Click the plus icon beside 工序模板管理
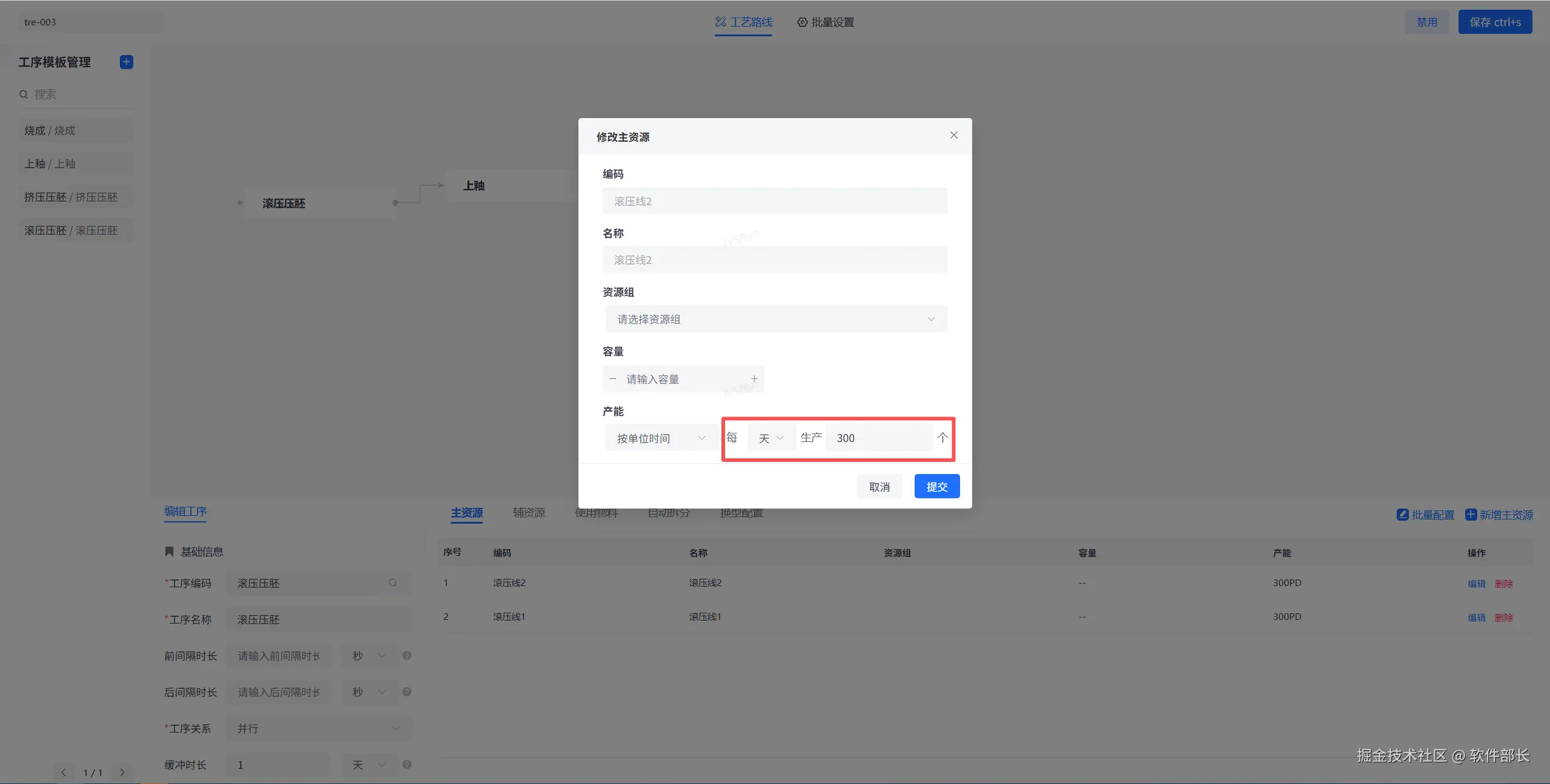The image size is (1550, 784). (x=126, y=62)
